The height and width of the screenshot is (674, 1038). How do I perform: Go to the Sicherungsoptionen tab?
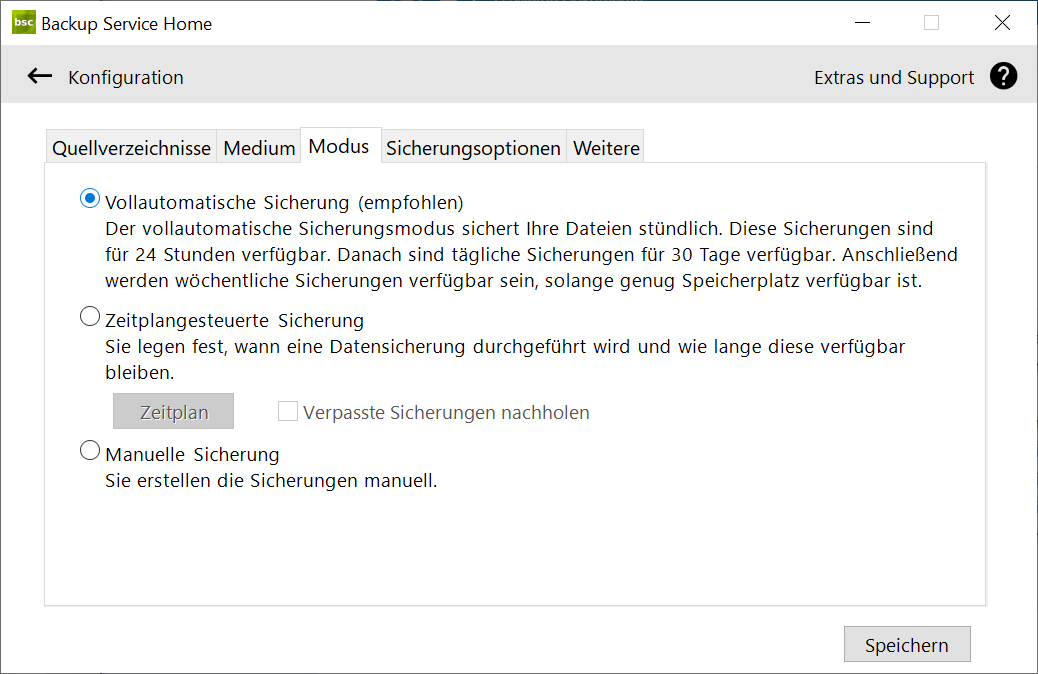[x=473, y=148]
